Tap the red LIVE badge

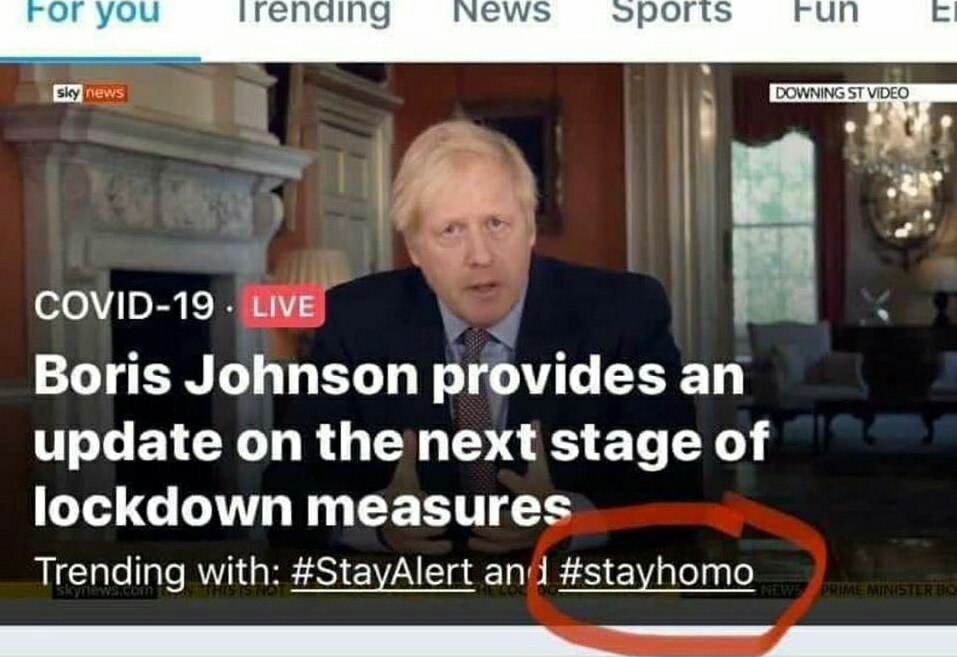(284, 306)
